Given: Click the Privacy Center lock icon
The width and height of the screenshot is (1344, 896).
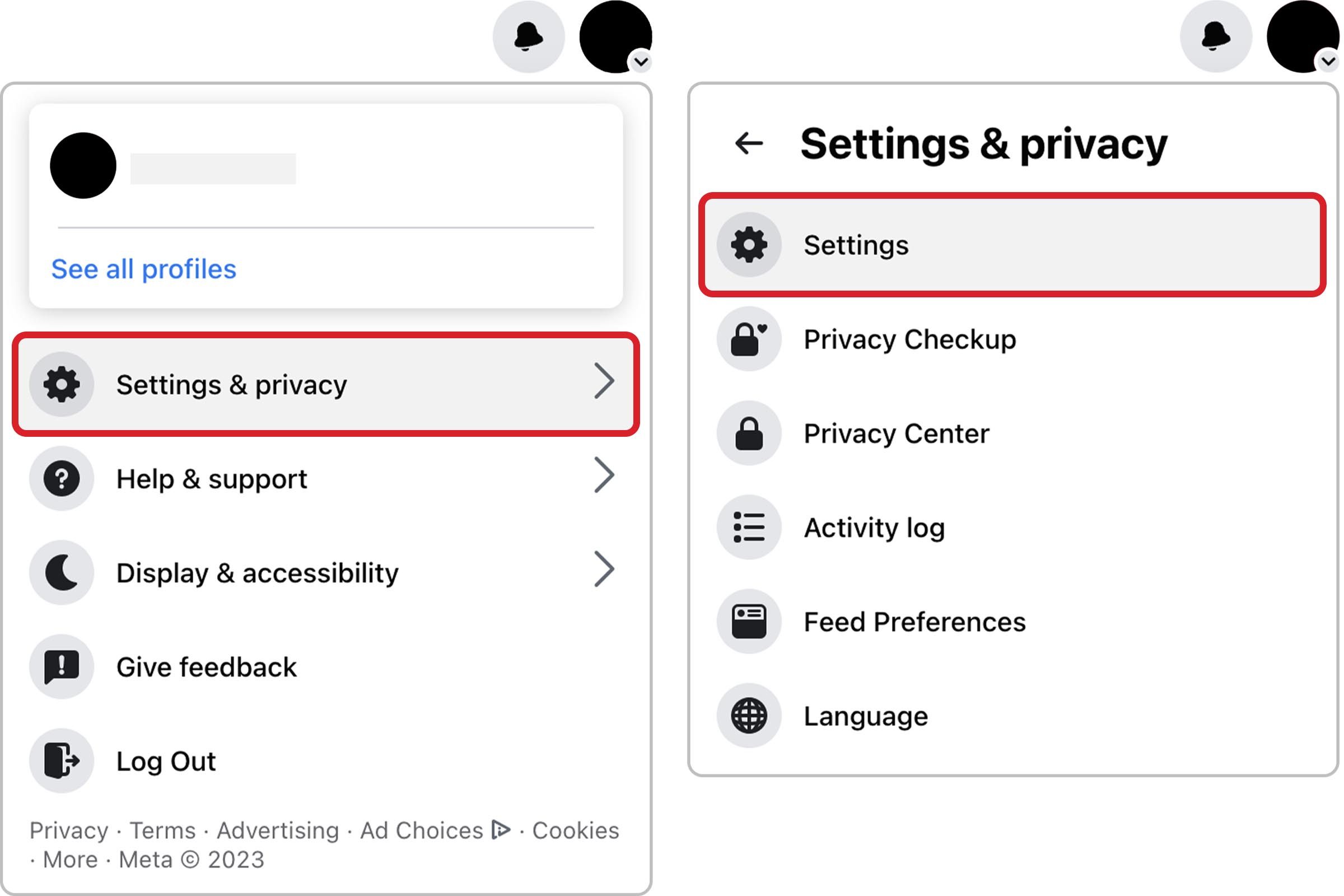Looking at the screenshot, I should 750,432.
